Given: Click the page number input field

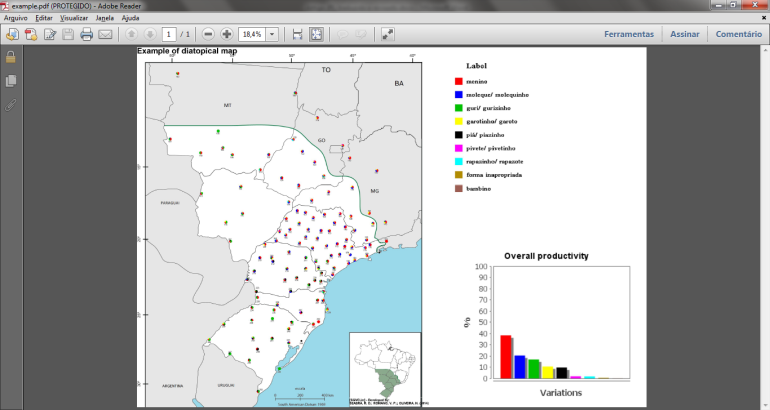Looking at the screenshot, I should click(168, 34).
